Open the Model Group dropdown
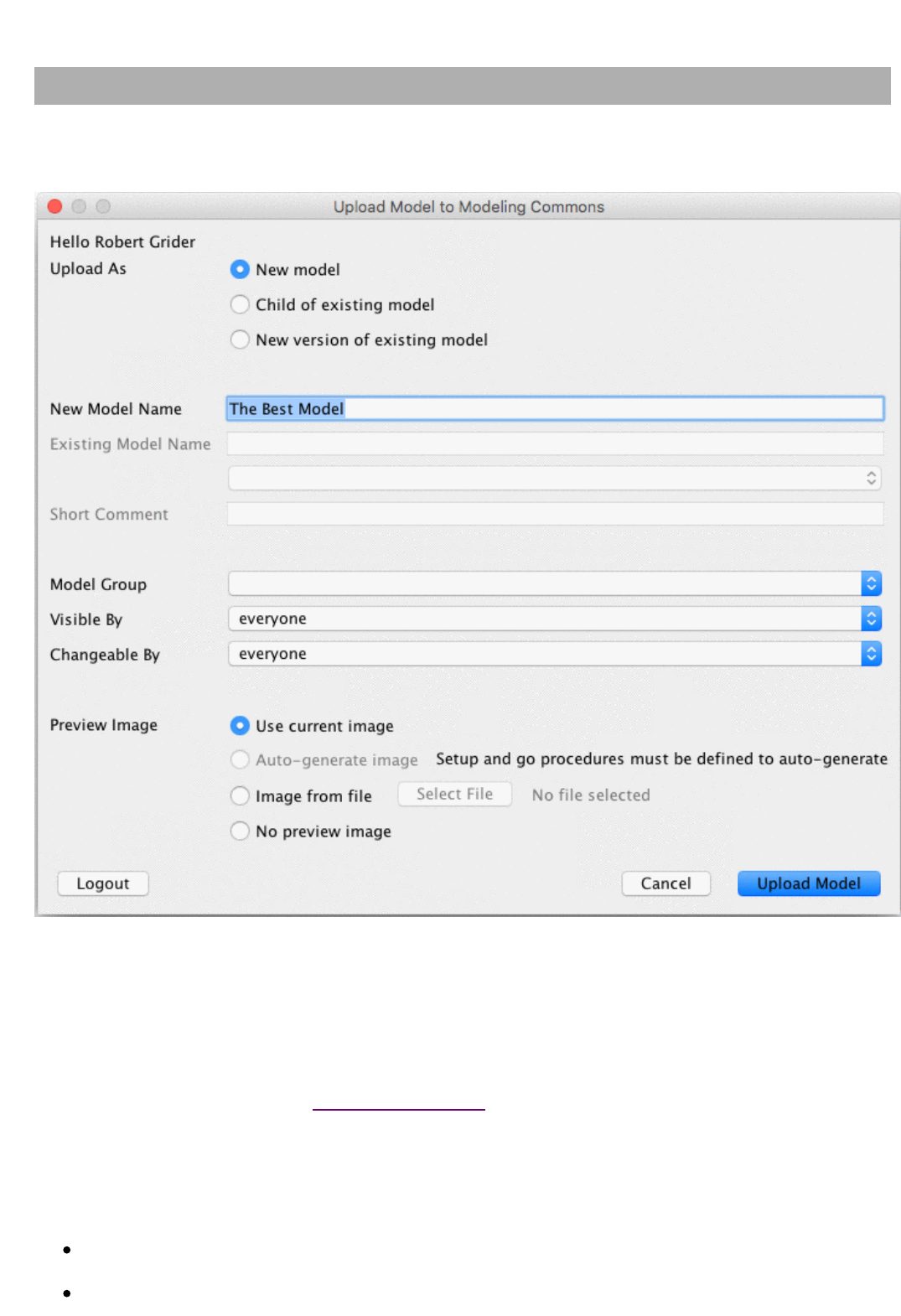901x1316 pixels. coord(555,583)
